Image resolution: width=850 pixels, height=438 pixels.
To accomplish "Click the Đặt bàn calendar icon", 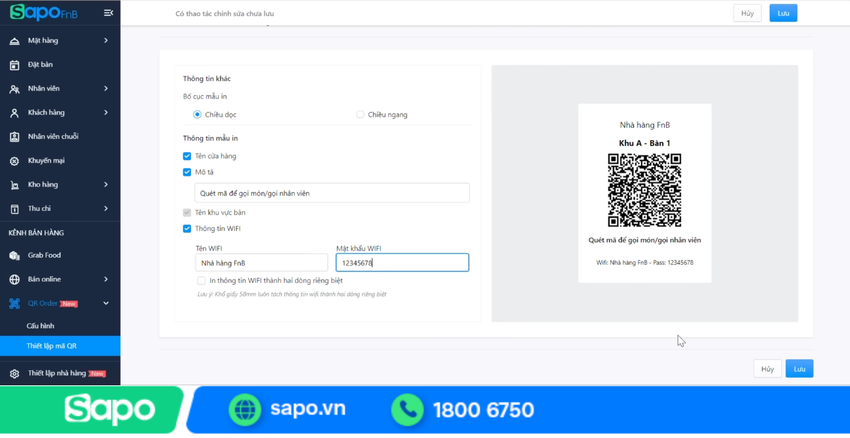I will (x=15, y=65).
